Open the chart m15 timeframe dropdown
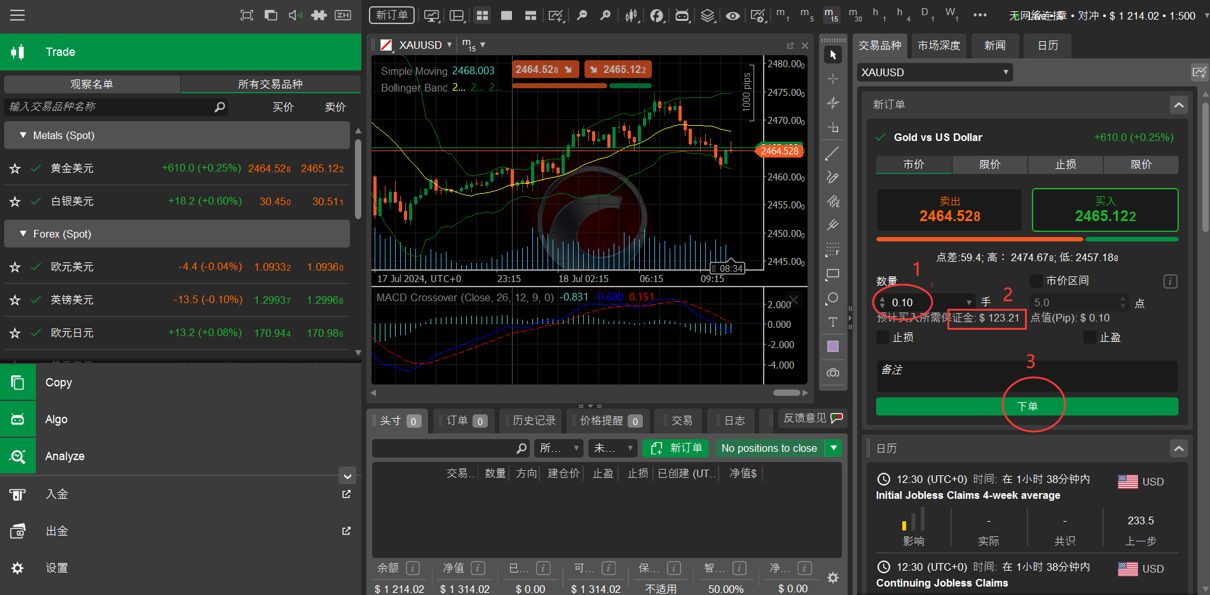1210x595 pixels. pyautogui.click(x=482, y=45)
